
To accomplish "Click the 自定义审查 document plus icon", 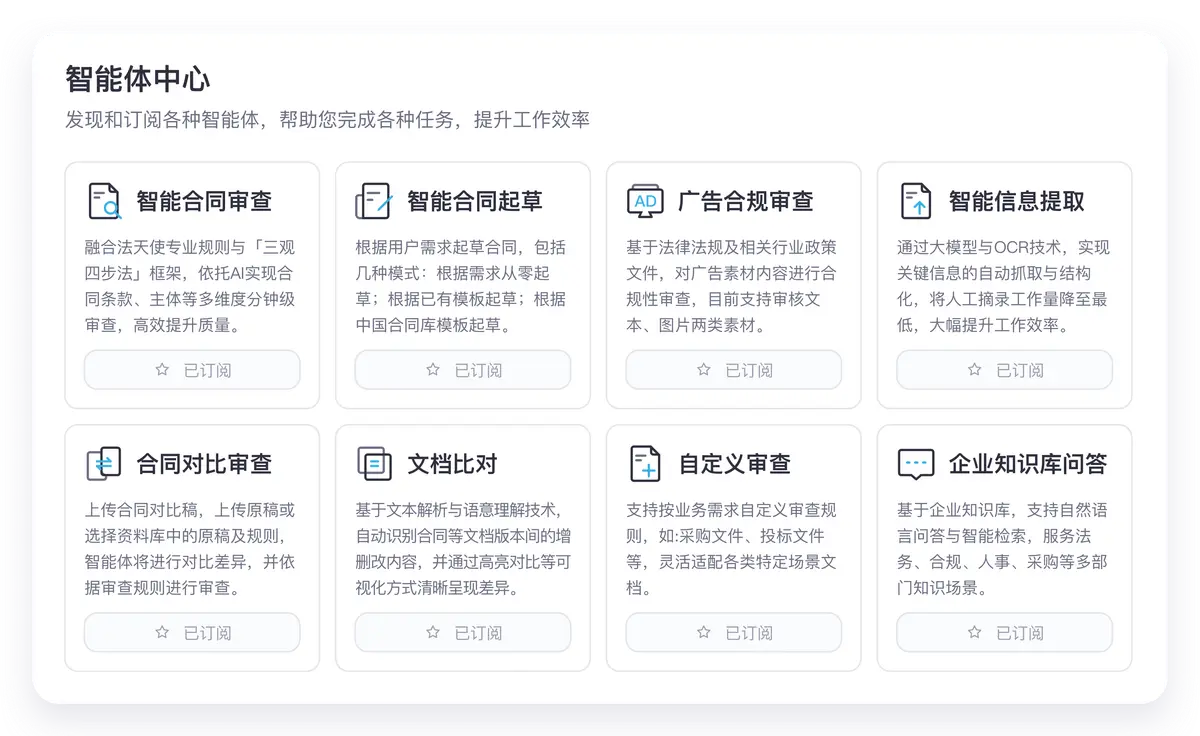I will point(645,464).
